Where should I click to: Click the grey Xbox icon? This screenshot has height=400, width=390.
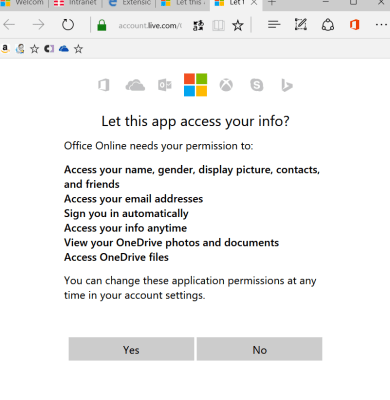click(x=226, y=85)
